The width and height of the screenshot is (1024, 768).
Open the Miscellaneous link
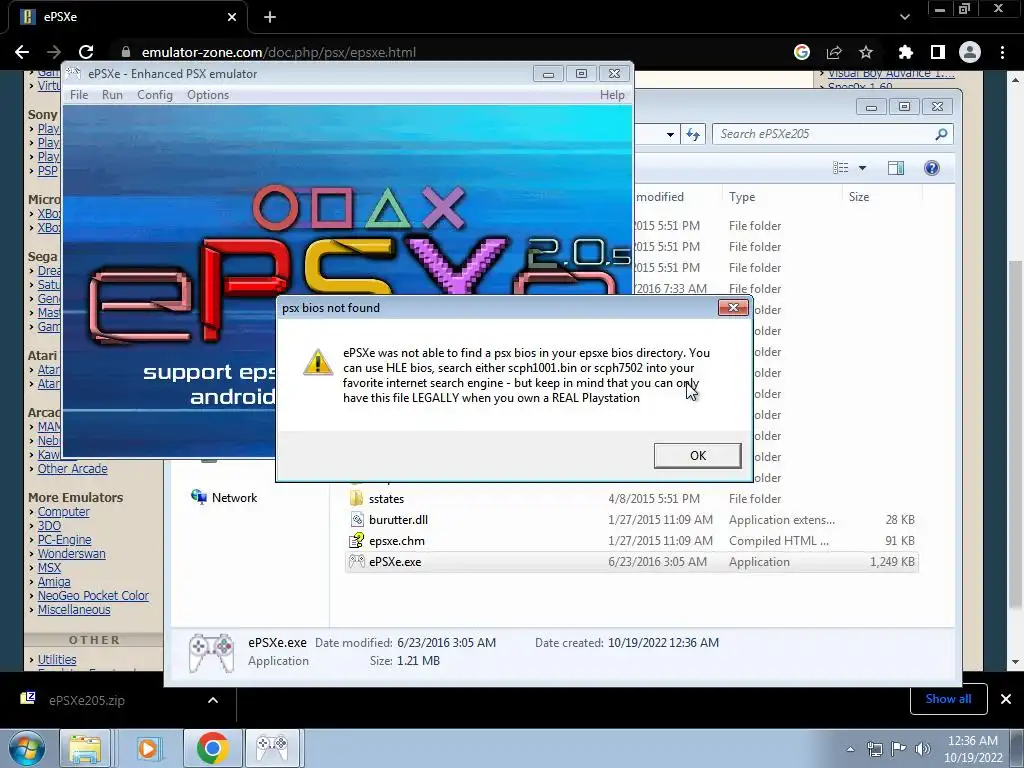74,610
